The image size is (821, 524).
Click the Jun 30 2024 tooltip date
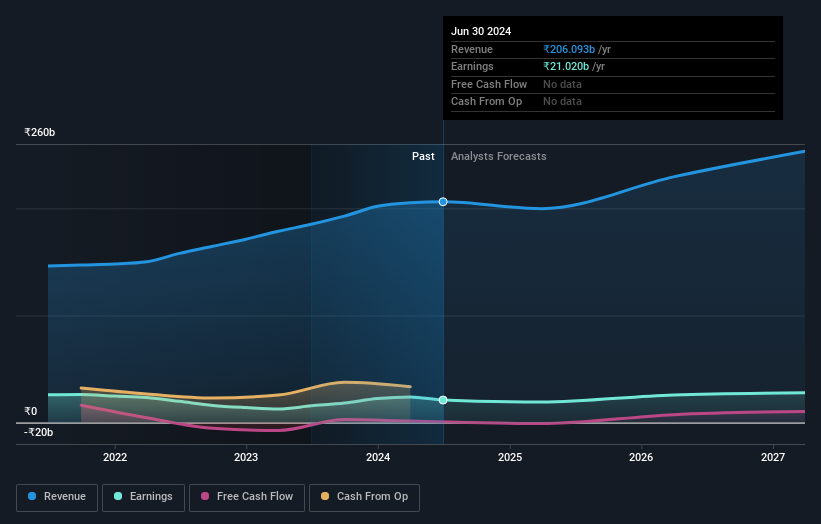[x=481, y=31]
